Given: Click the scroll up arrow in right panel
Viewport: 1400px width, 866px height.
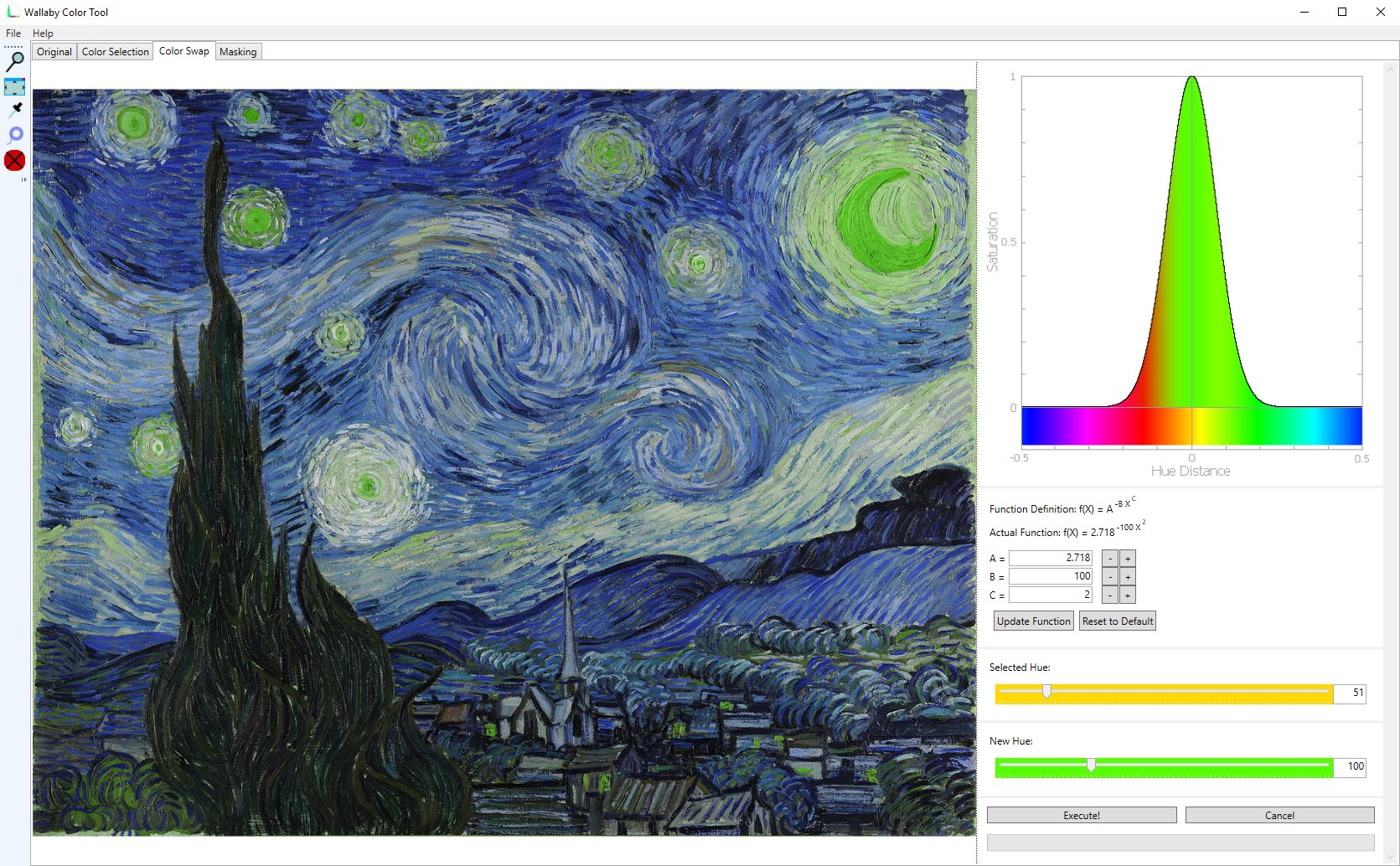Looking at the screenshot, I should click(1391, 68).
